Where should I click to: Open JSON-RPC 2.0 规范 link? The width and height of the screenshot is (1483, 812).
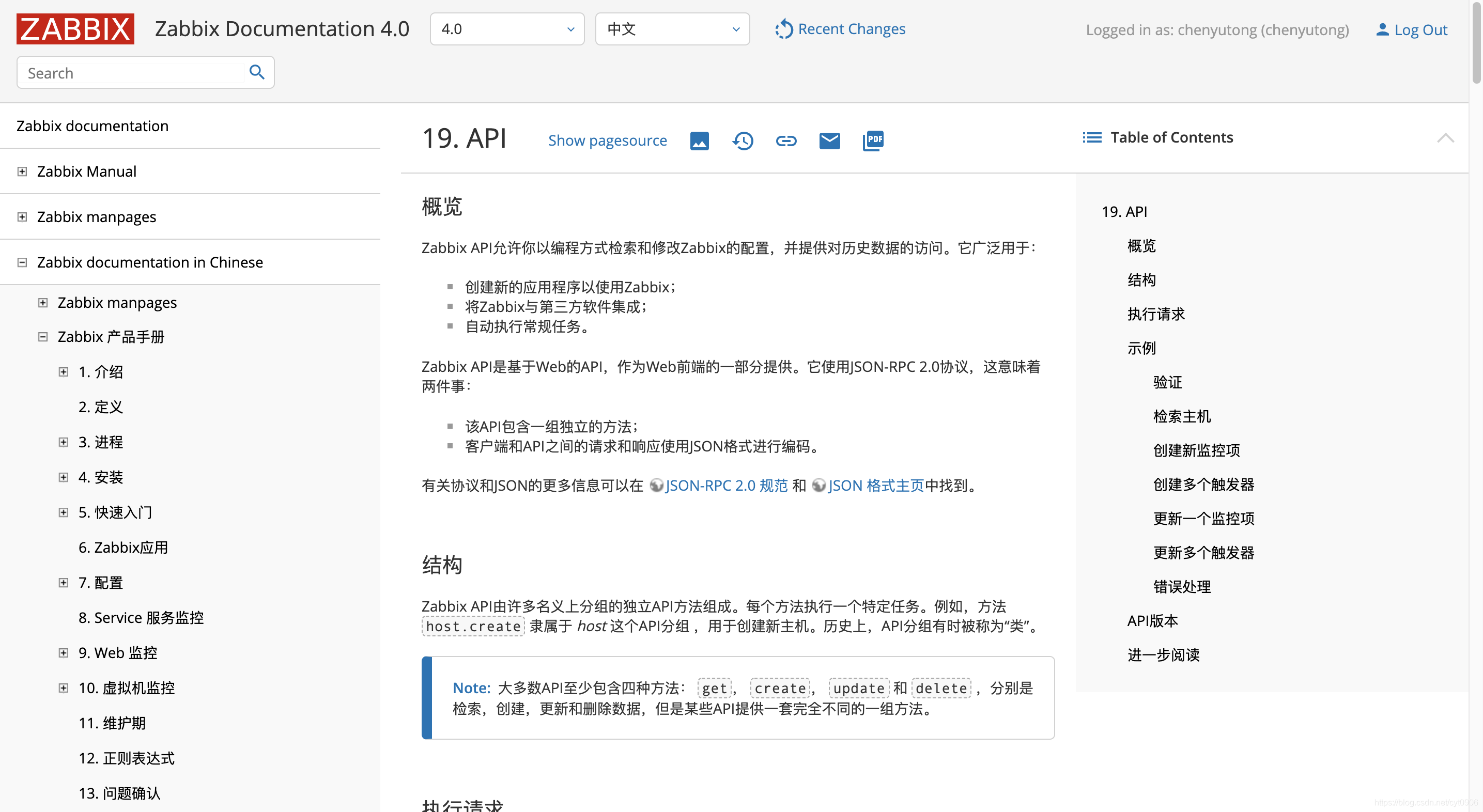coord(727,485)
